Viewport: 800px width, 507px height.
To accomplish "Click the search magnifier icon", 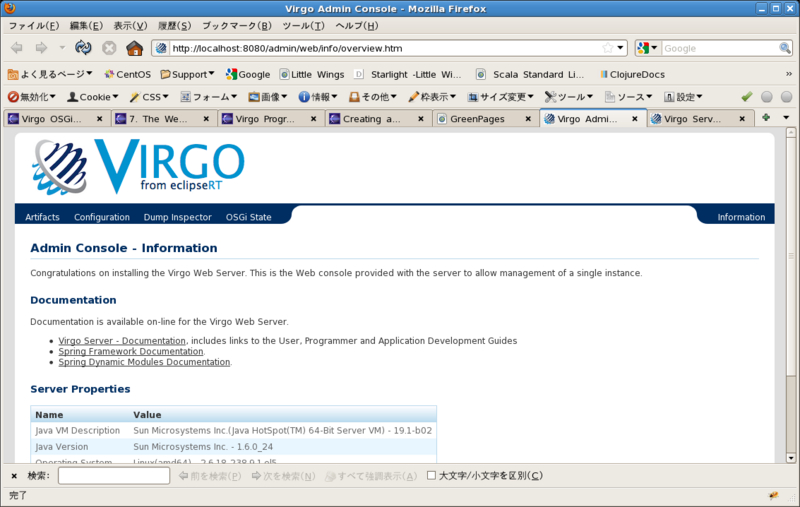I will tap(785, 48).
